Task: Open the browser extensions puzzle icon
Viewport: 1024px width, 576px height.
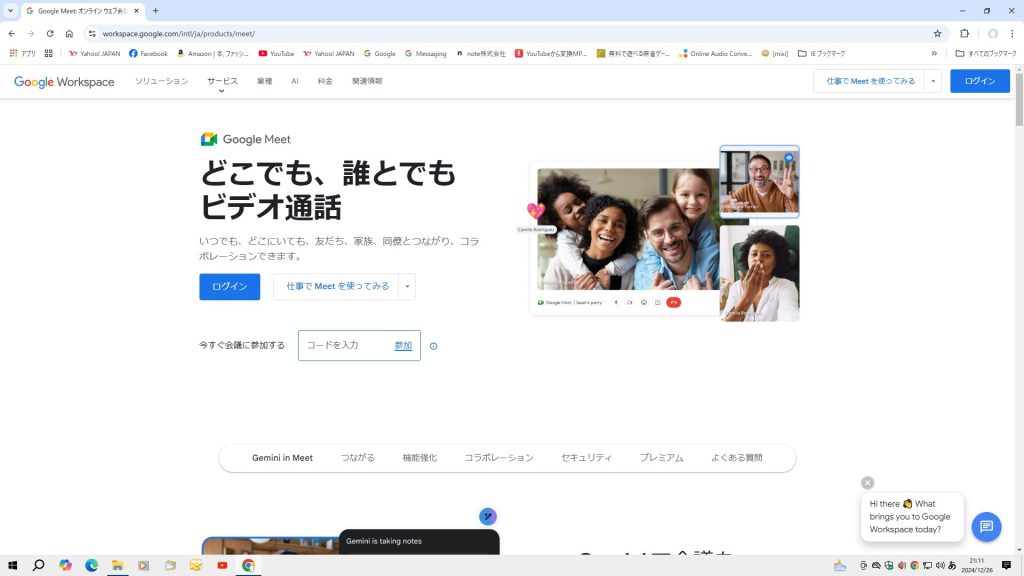Action: coord(964,33)
